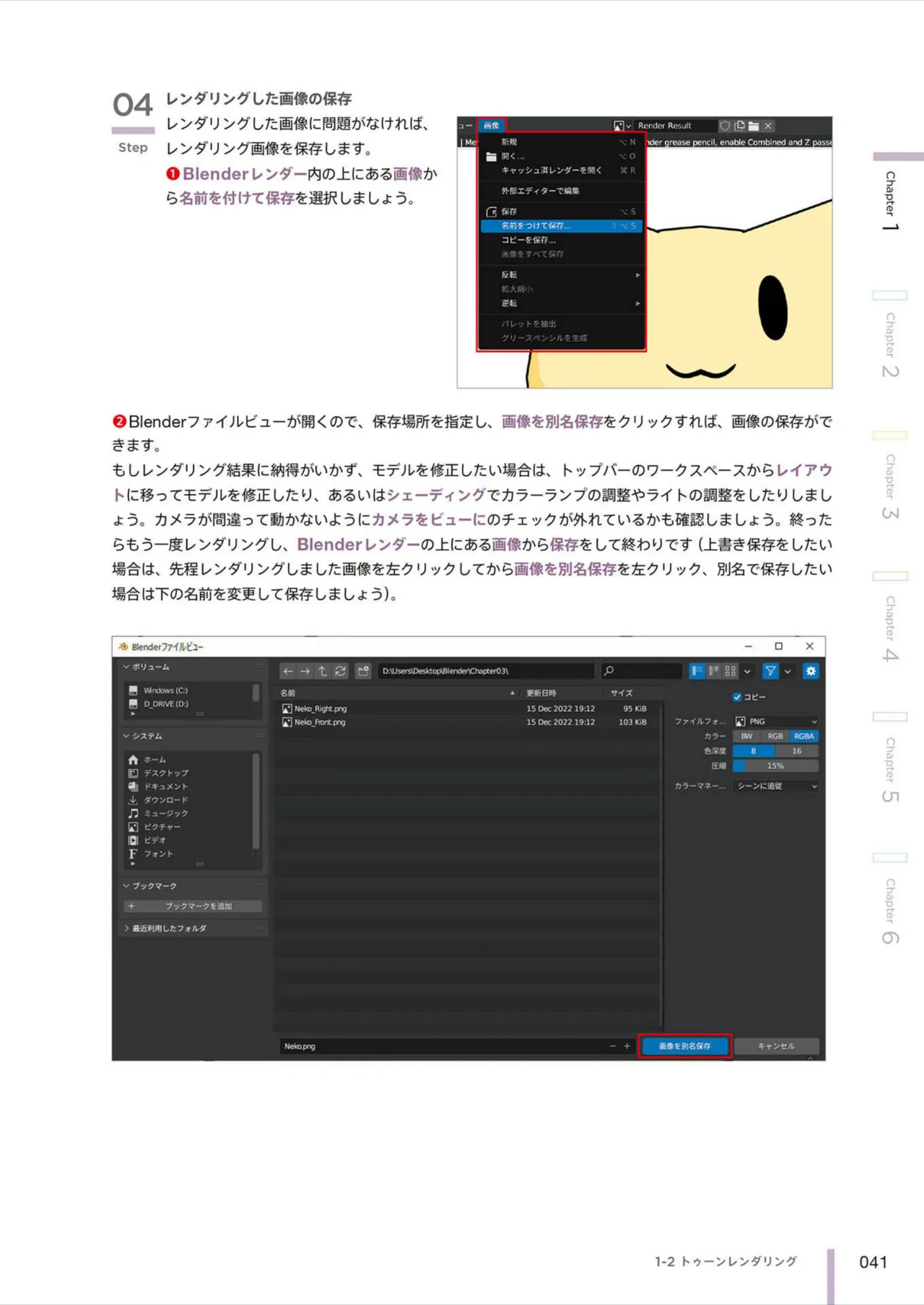Set color depth to 16
The width and height of the screenshot is (924, 1305).
[797, 751]
